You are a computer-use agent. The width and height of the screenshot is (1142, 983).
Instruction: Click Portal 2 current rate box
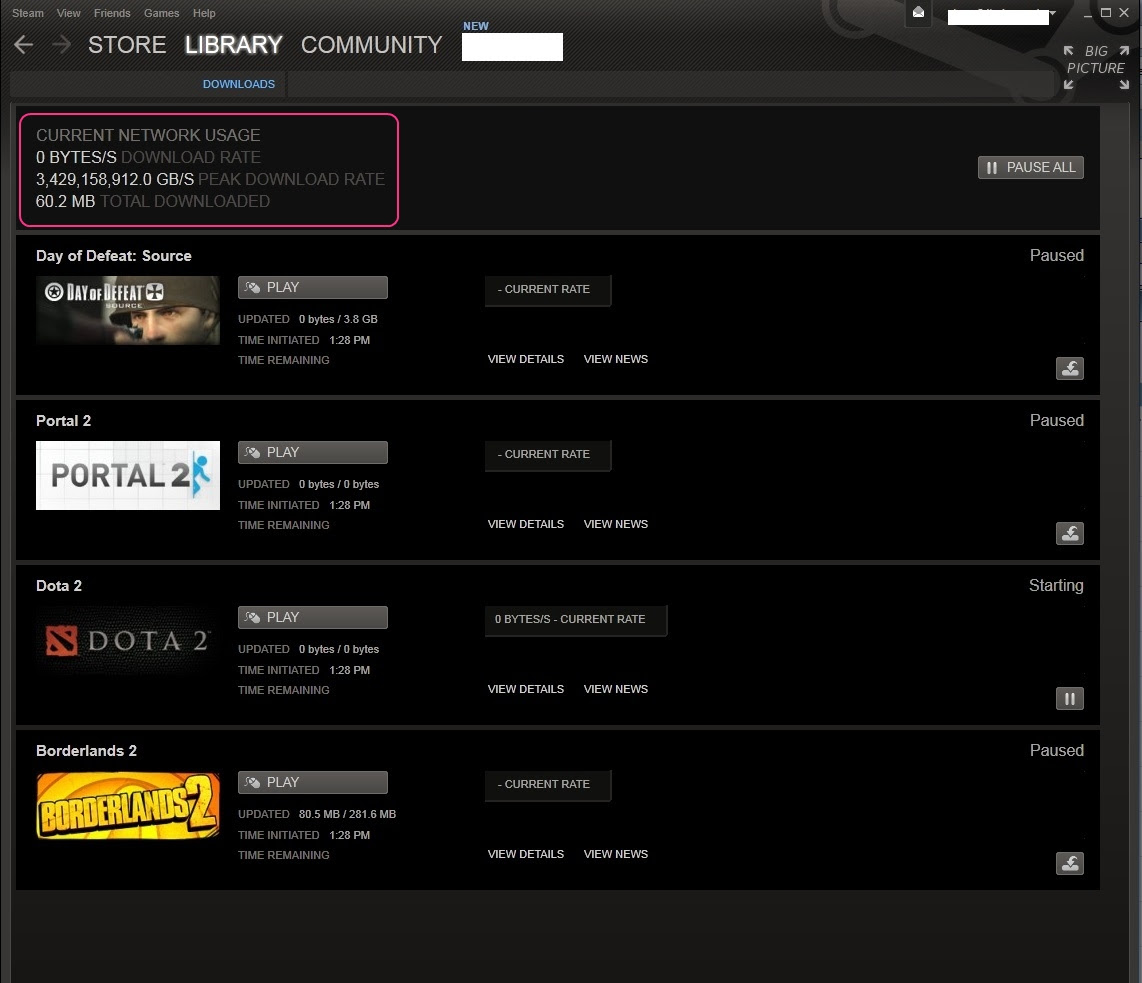548,454
